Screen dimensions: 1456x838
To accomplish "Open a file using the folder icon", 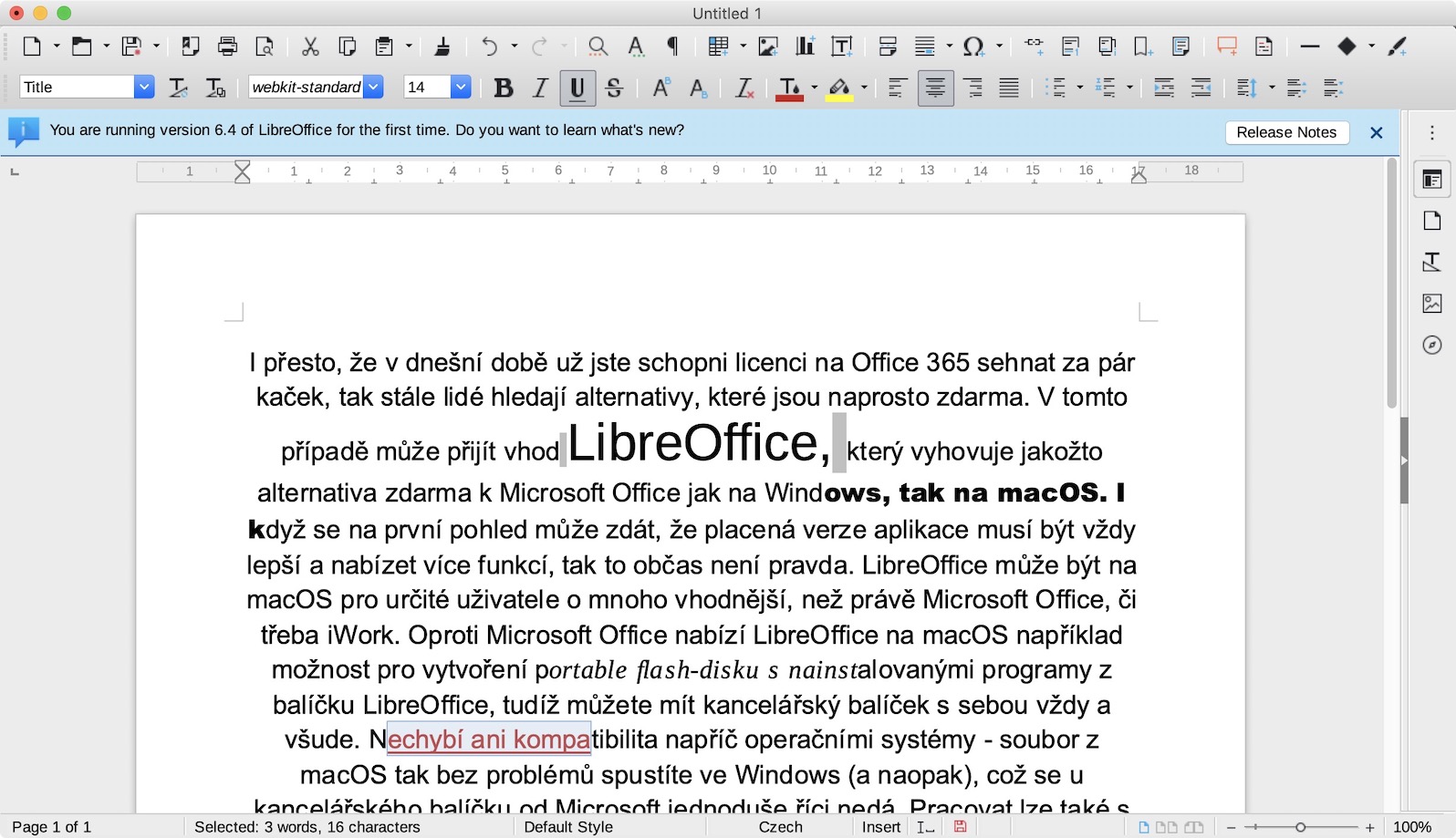I will 82,47.
